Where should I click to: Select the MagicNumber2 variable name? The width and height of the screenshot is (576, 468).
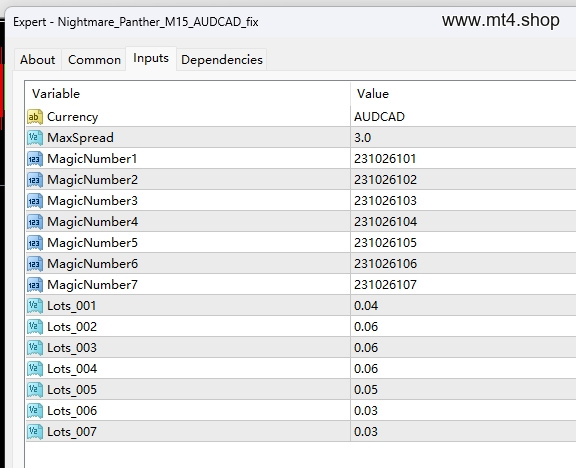(93, 180)
